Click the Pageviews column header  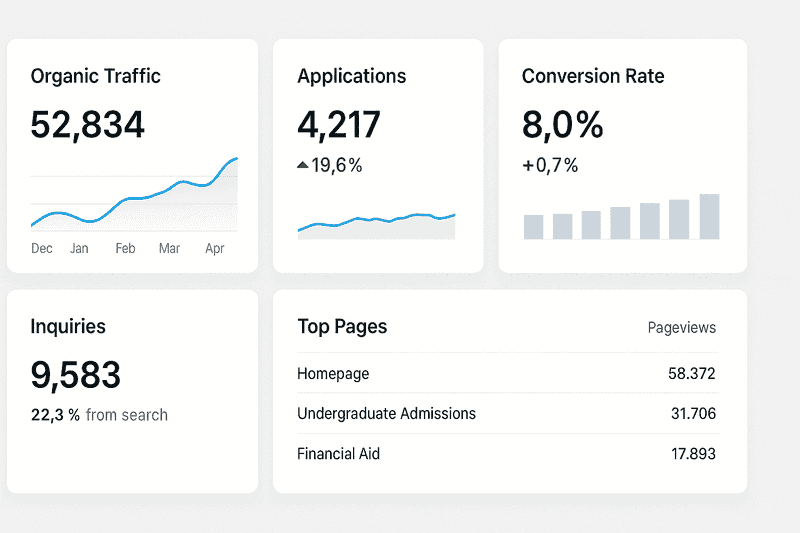(682, 328)
